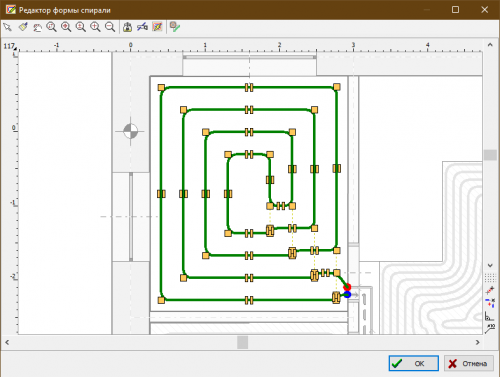Viewport: 500px width, 377px height.
Task: Click the vertical scrollbar down arrow
Action: click(x=490, y=265)
